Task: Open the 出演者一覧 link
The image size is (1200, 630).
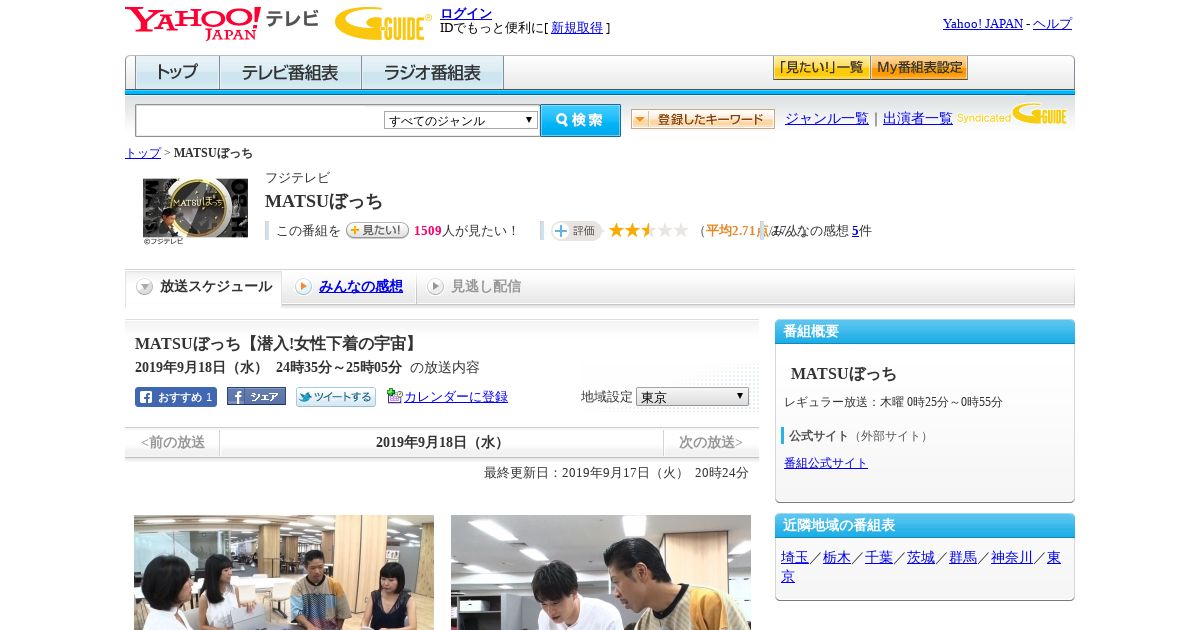Action: pyautogui.click(x=918, y=119)
